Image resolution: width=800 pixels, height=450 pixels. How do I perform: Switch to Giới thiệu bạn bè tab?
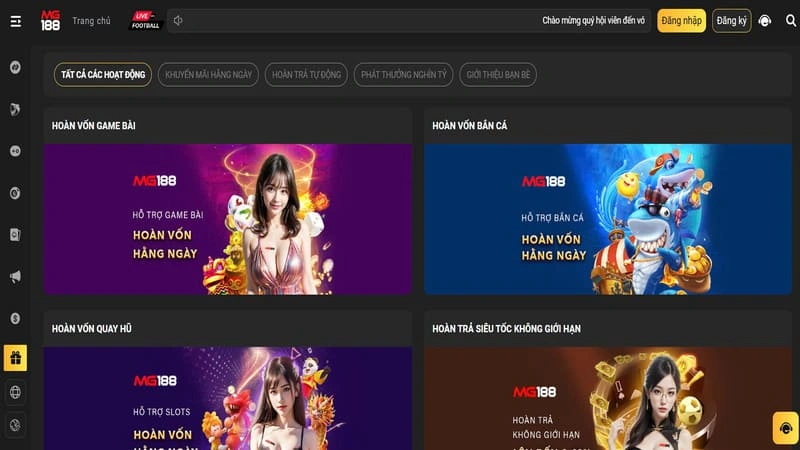click(498, 74)
